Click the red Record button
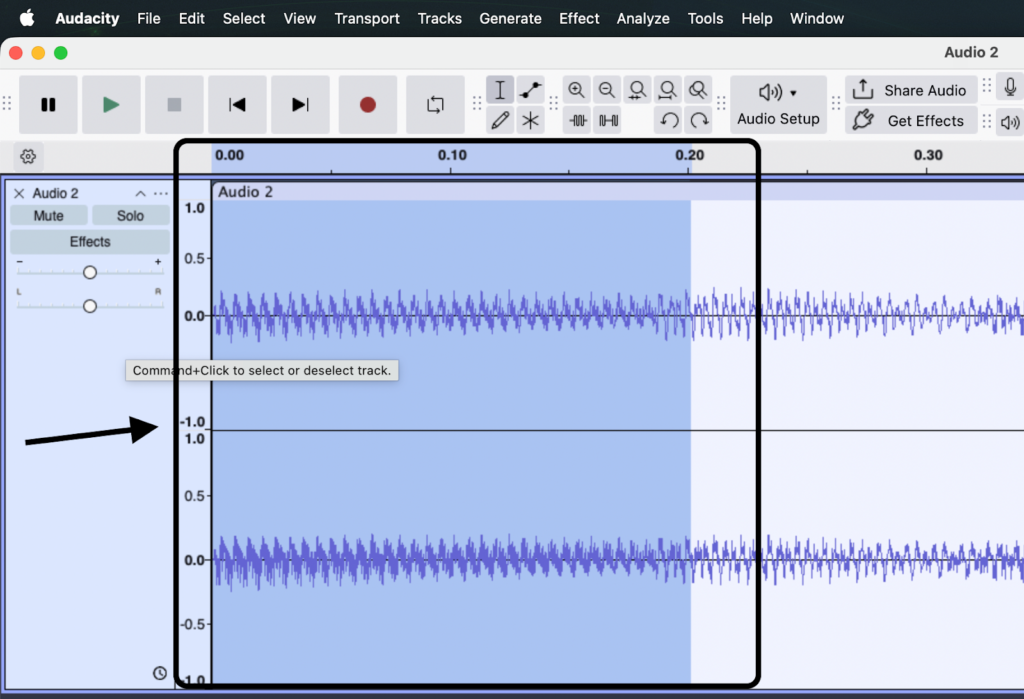Image resolution: width=1024 pixels, height=699 pixels. [367, 104]
